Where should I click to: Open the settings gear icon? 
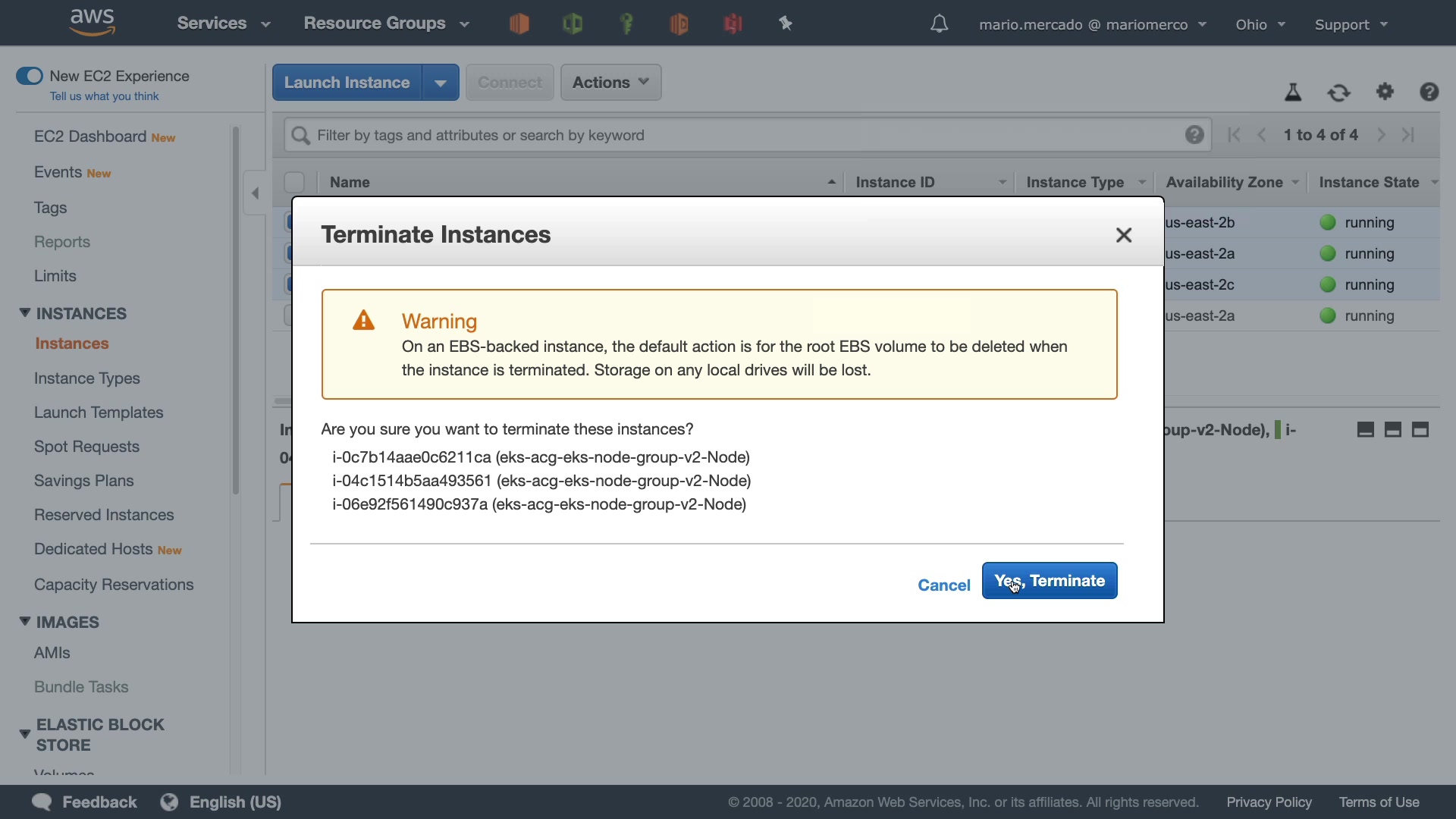[x=1385, y=92]
